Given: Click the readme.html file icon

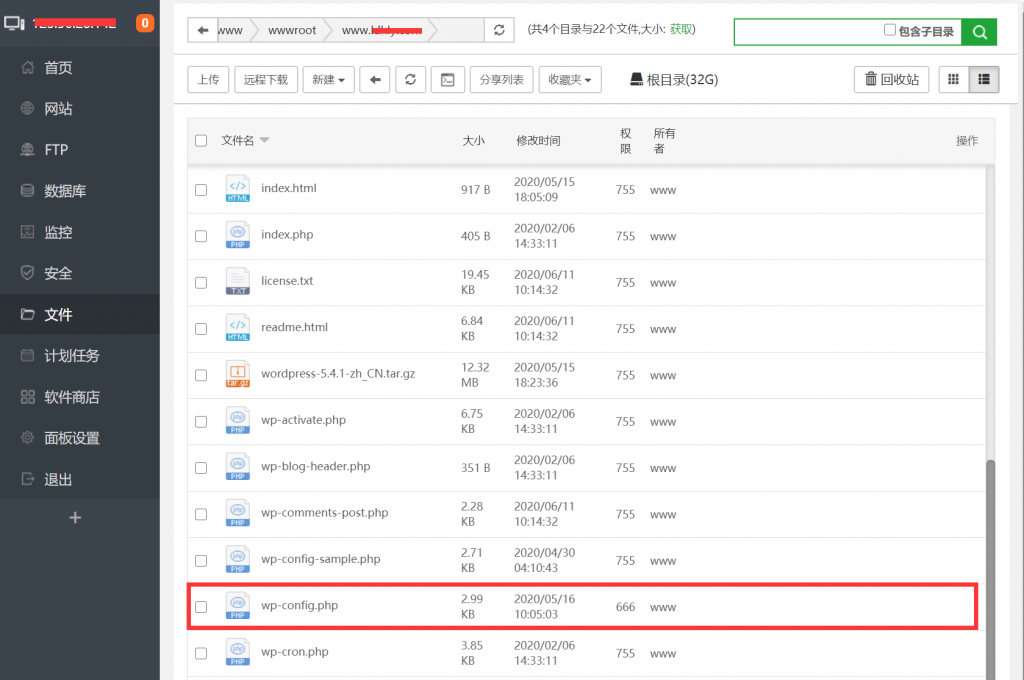Looking at the screenshot, I should [x=238, y=328].
